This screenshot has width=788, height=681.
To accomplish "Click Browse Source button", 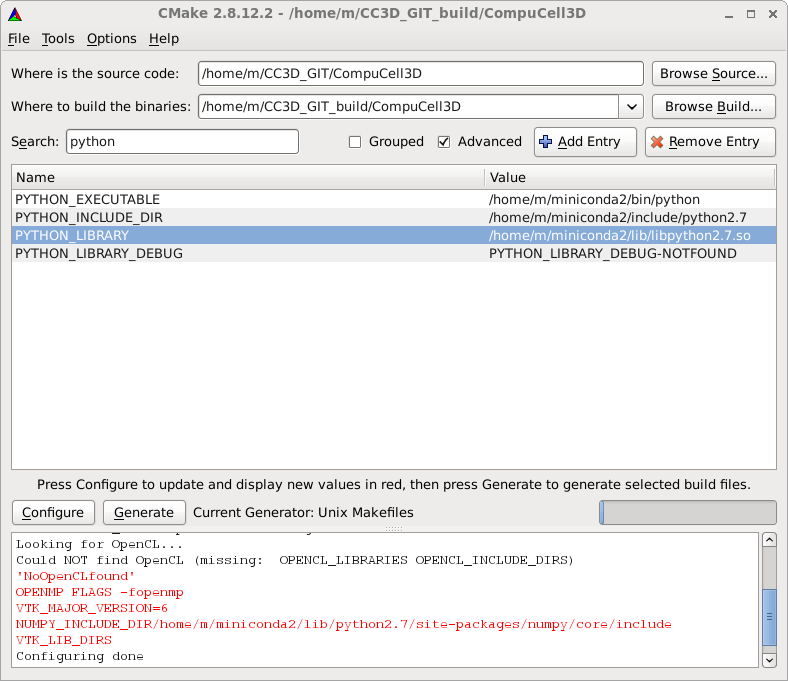I will tap(713, 74).
